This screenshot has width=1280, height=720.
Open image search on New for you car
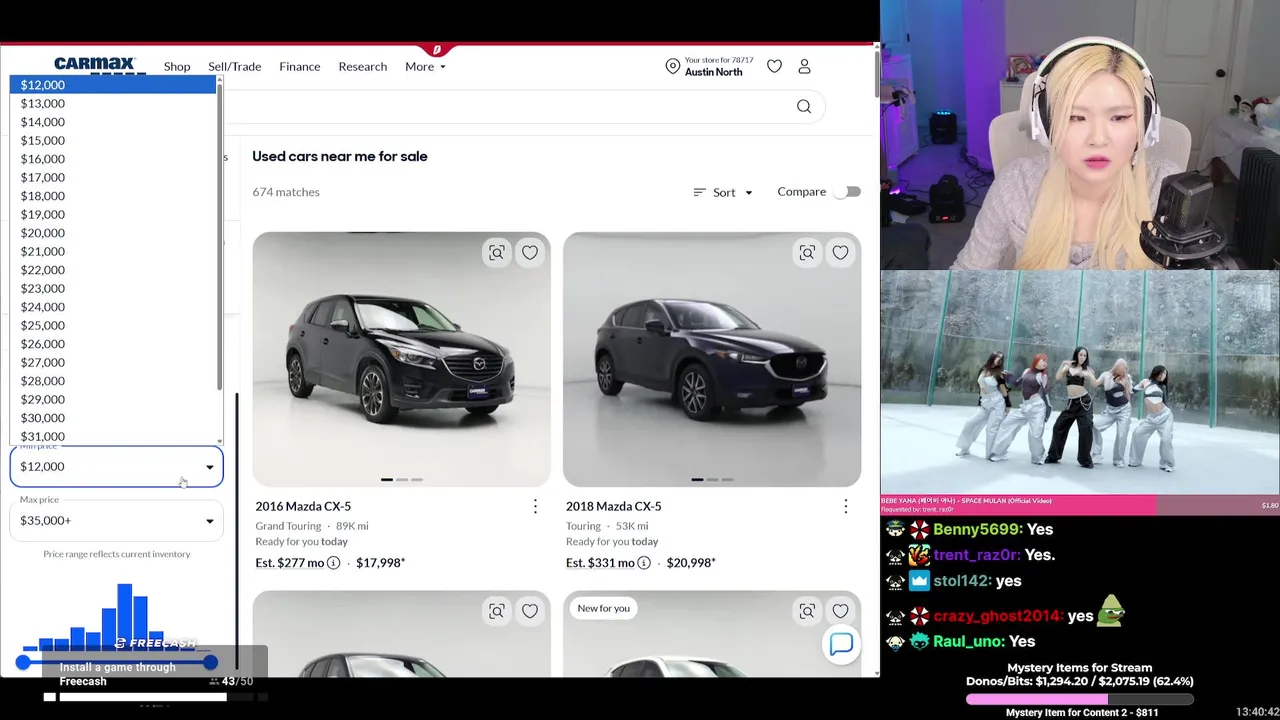pos(807,611)
